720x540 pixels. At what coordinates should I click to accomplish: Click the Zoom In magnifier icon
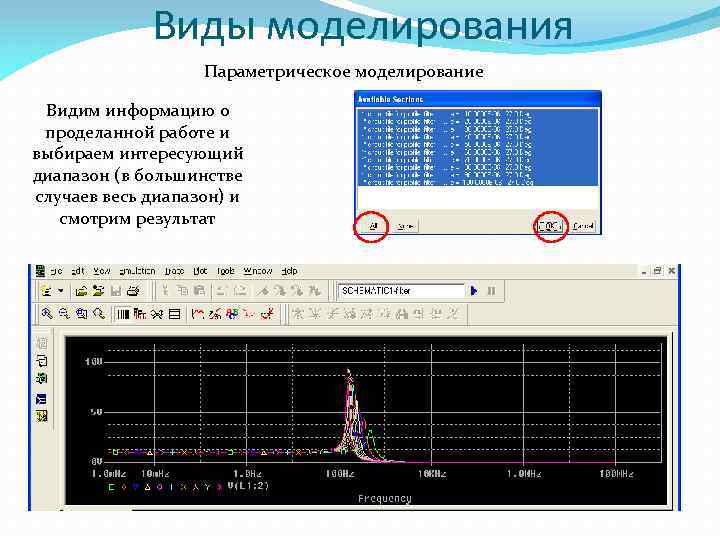(46, 314)
